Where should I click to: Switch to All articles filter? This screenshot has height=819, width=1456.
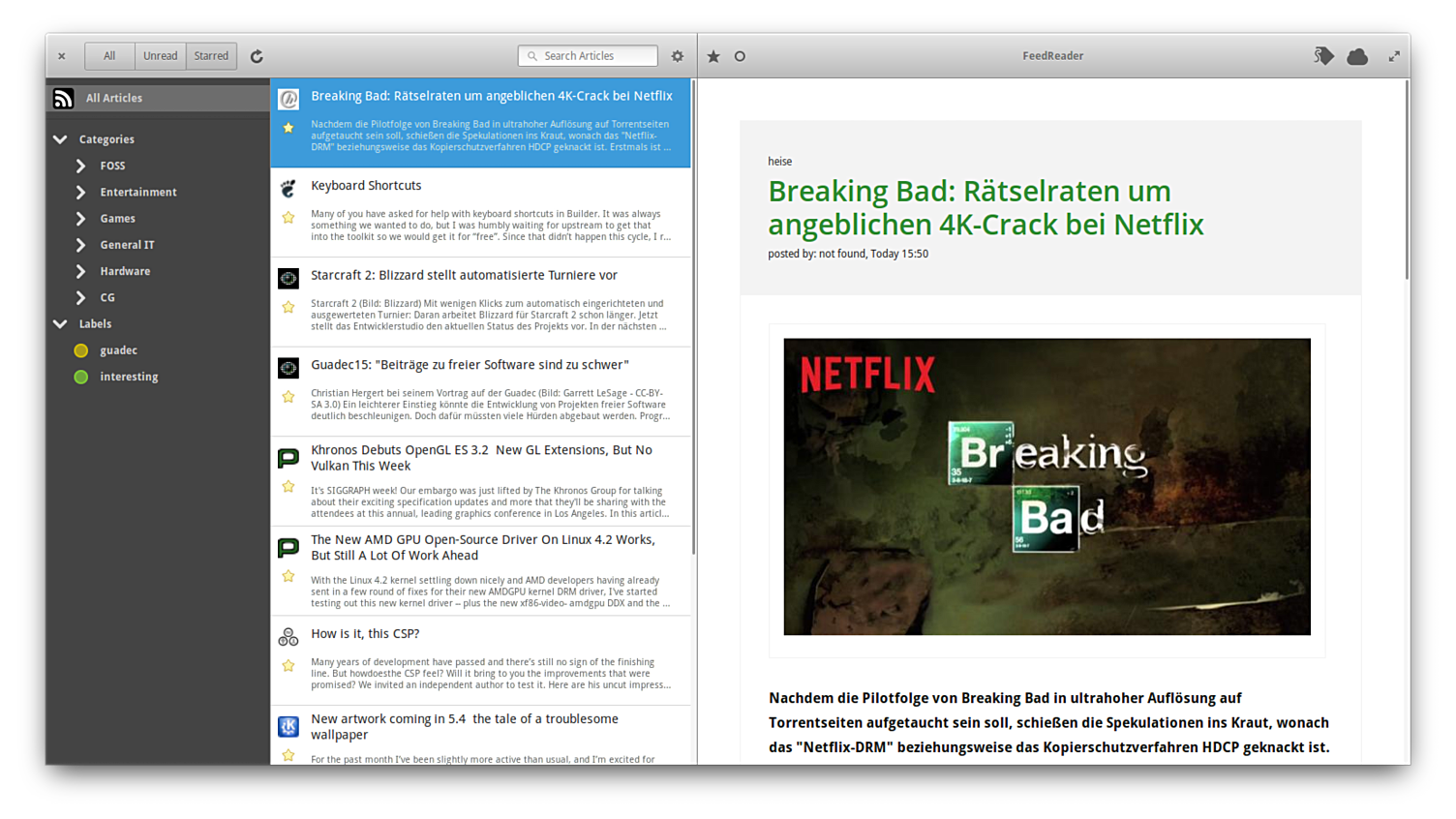(x=109, y=56)
